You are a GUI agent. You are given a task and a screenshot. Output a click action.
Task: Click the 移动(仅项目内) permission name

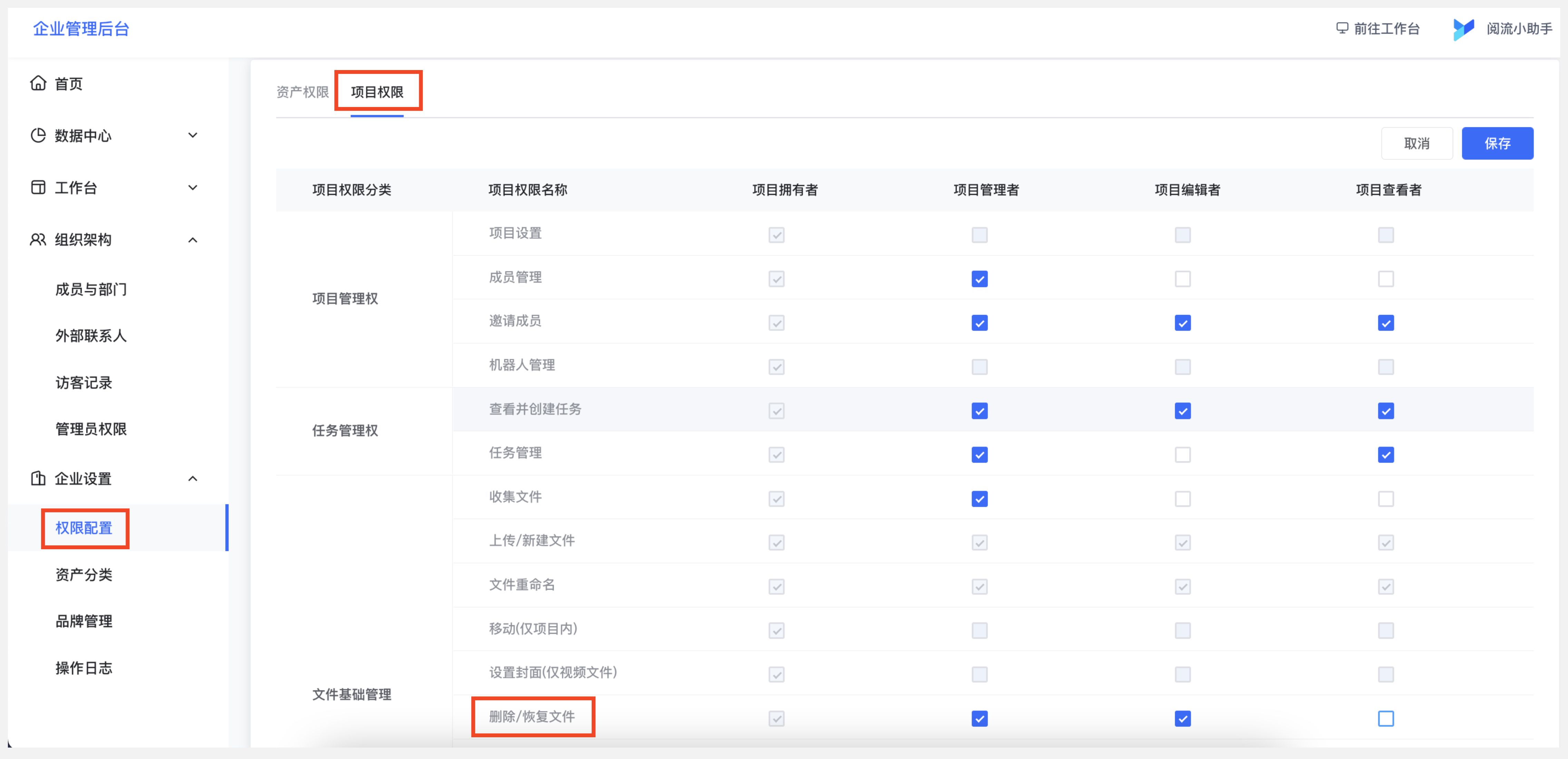533,628
